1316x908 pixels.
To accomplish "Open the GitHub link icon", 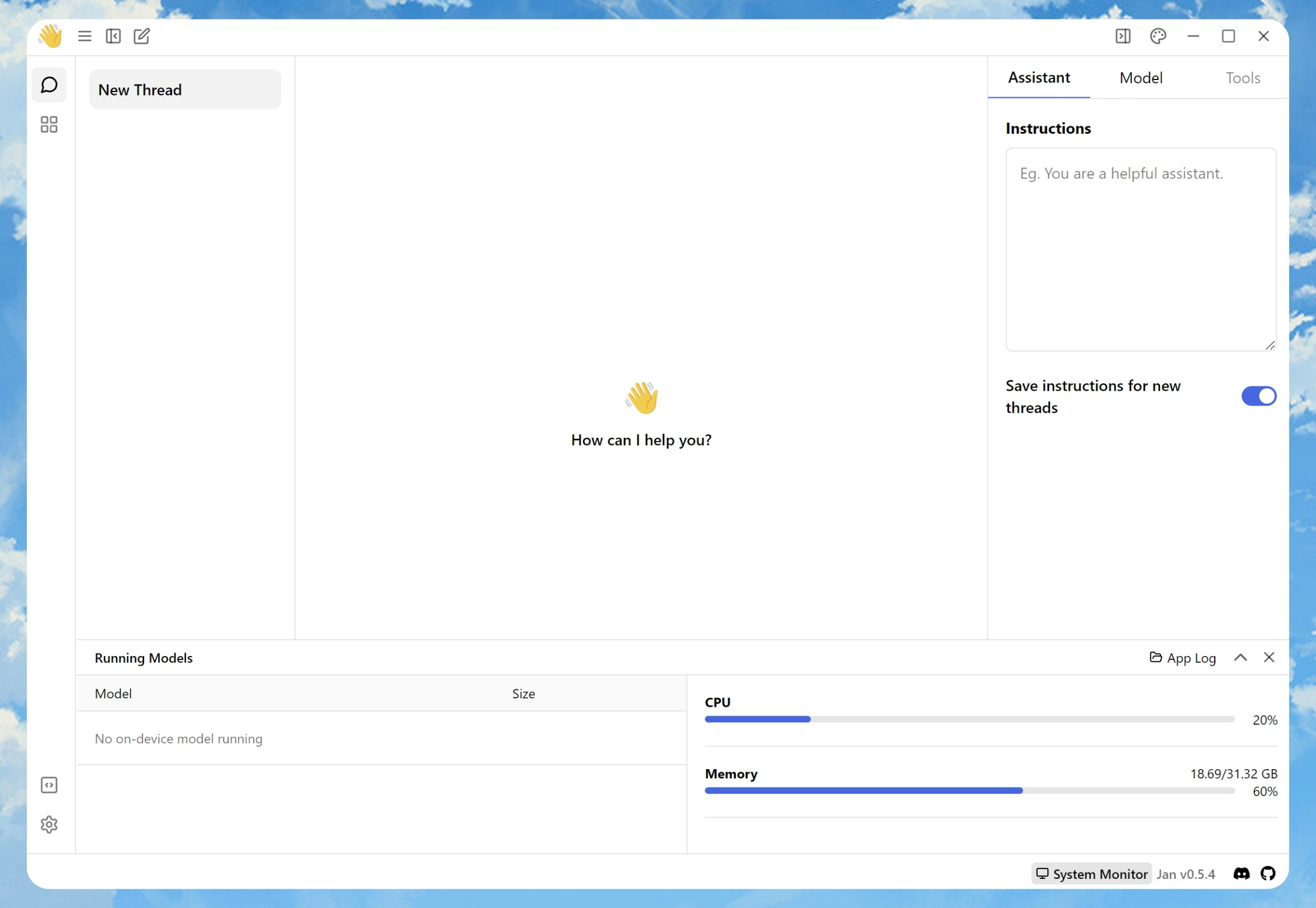I will [x=1267, y=873].
